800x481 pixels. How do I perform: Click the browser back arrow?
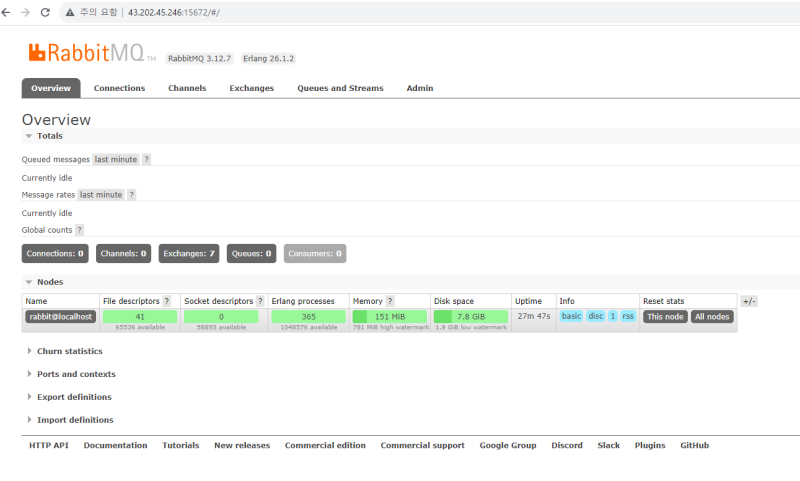[8, 12]
